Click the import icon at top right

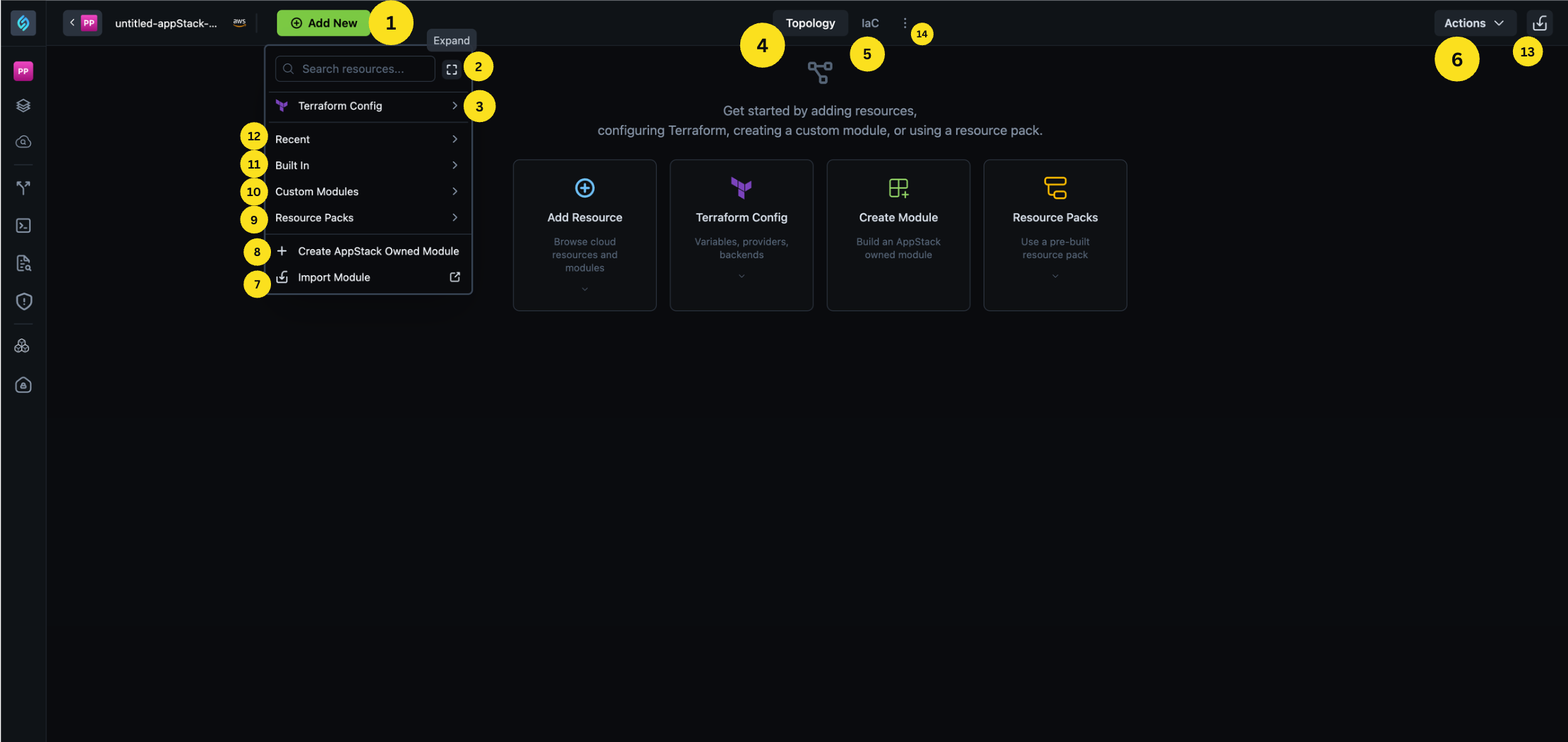pyautogui.click(x=1539, y=23)
